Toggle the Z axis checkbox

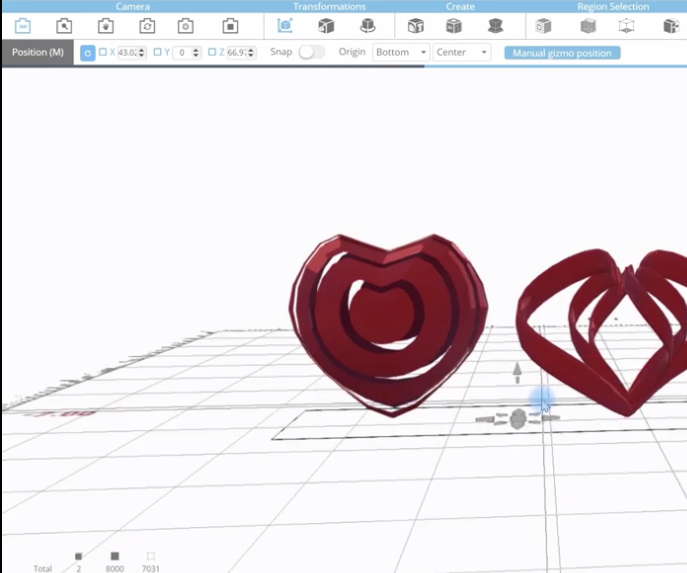click(212, 52)
